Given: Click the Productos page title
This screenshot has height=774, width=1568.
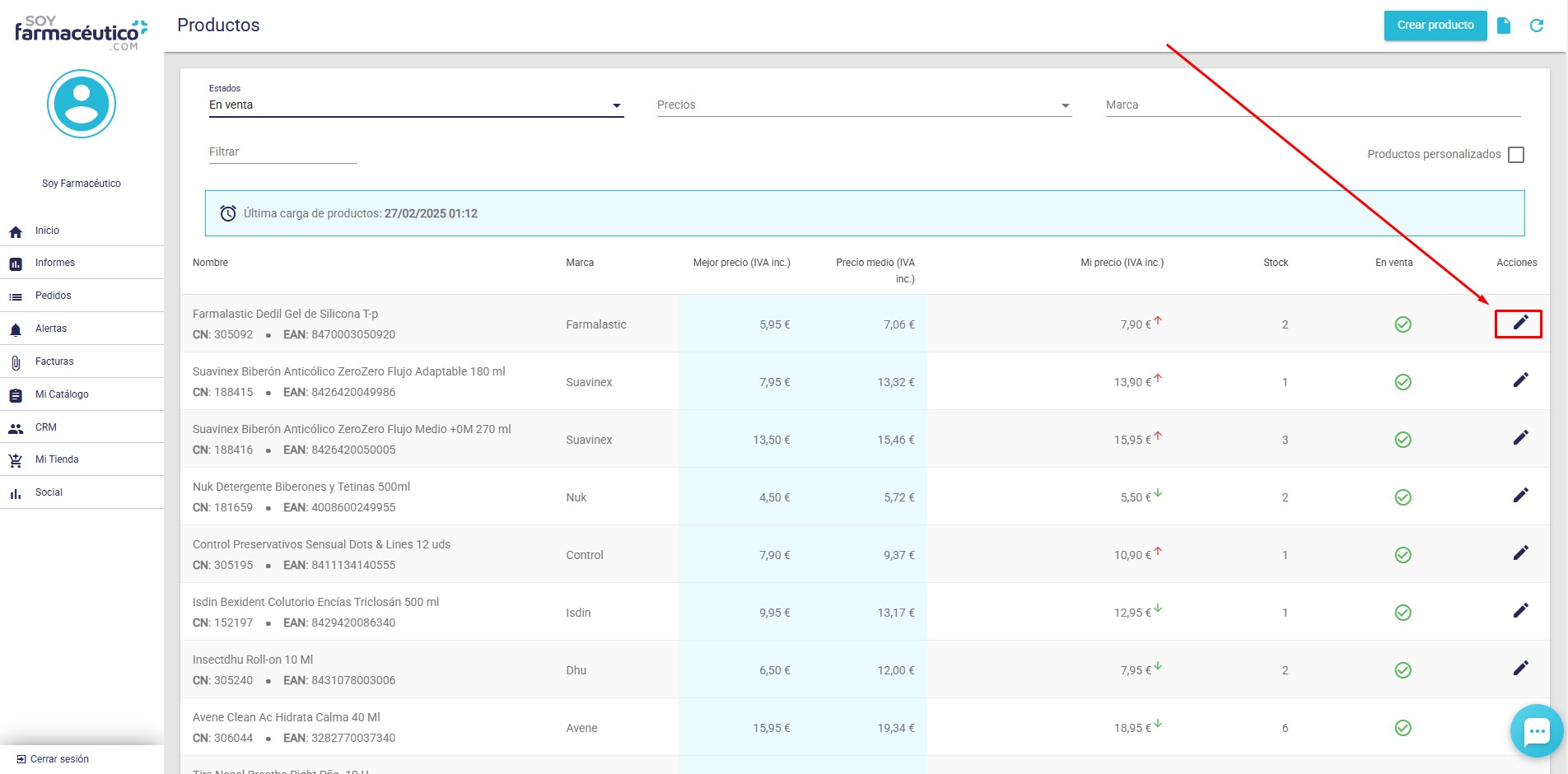Looking at the screenshot, I should pos(218,26).
